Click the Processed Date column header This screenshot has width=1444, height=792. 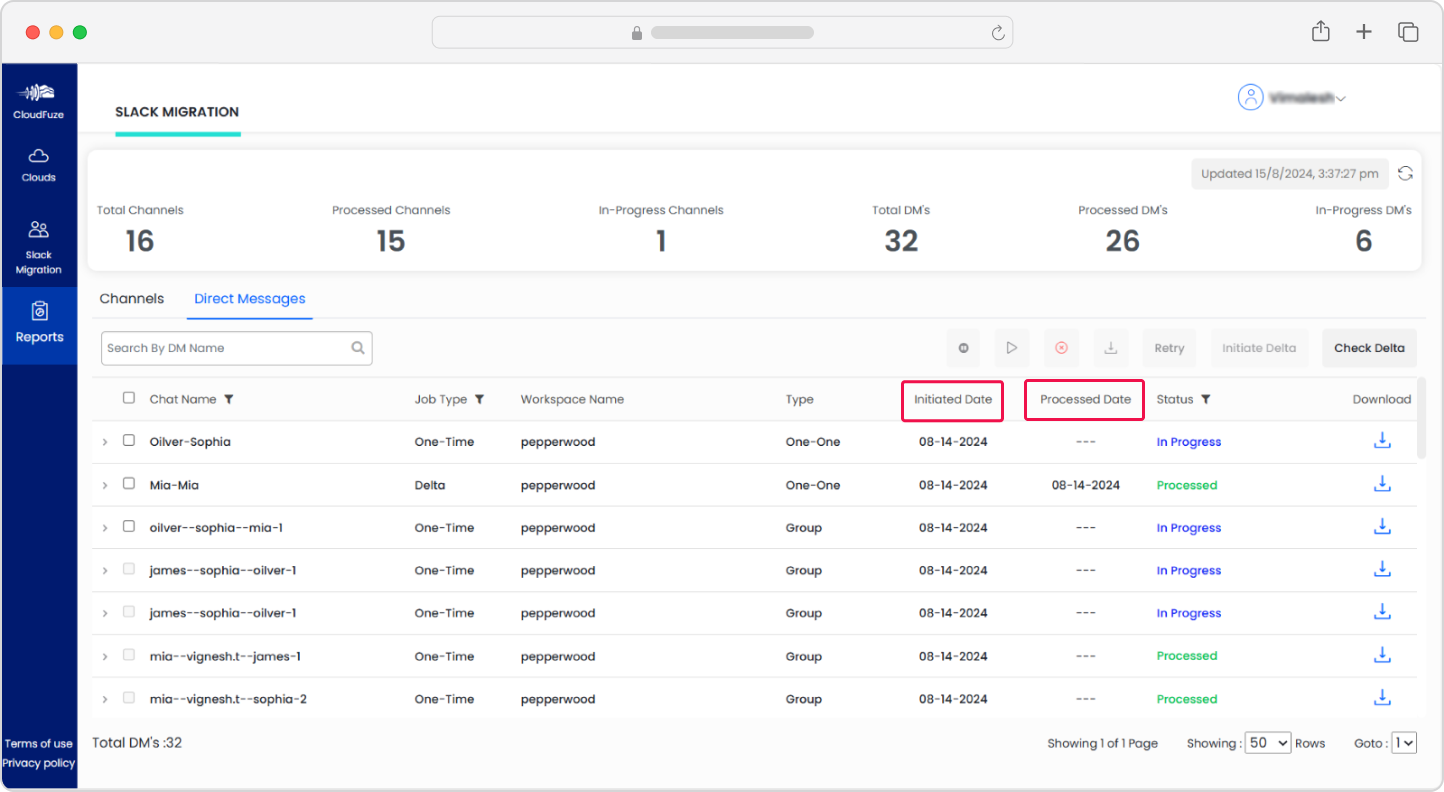(x=1085, y=399)
